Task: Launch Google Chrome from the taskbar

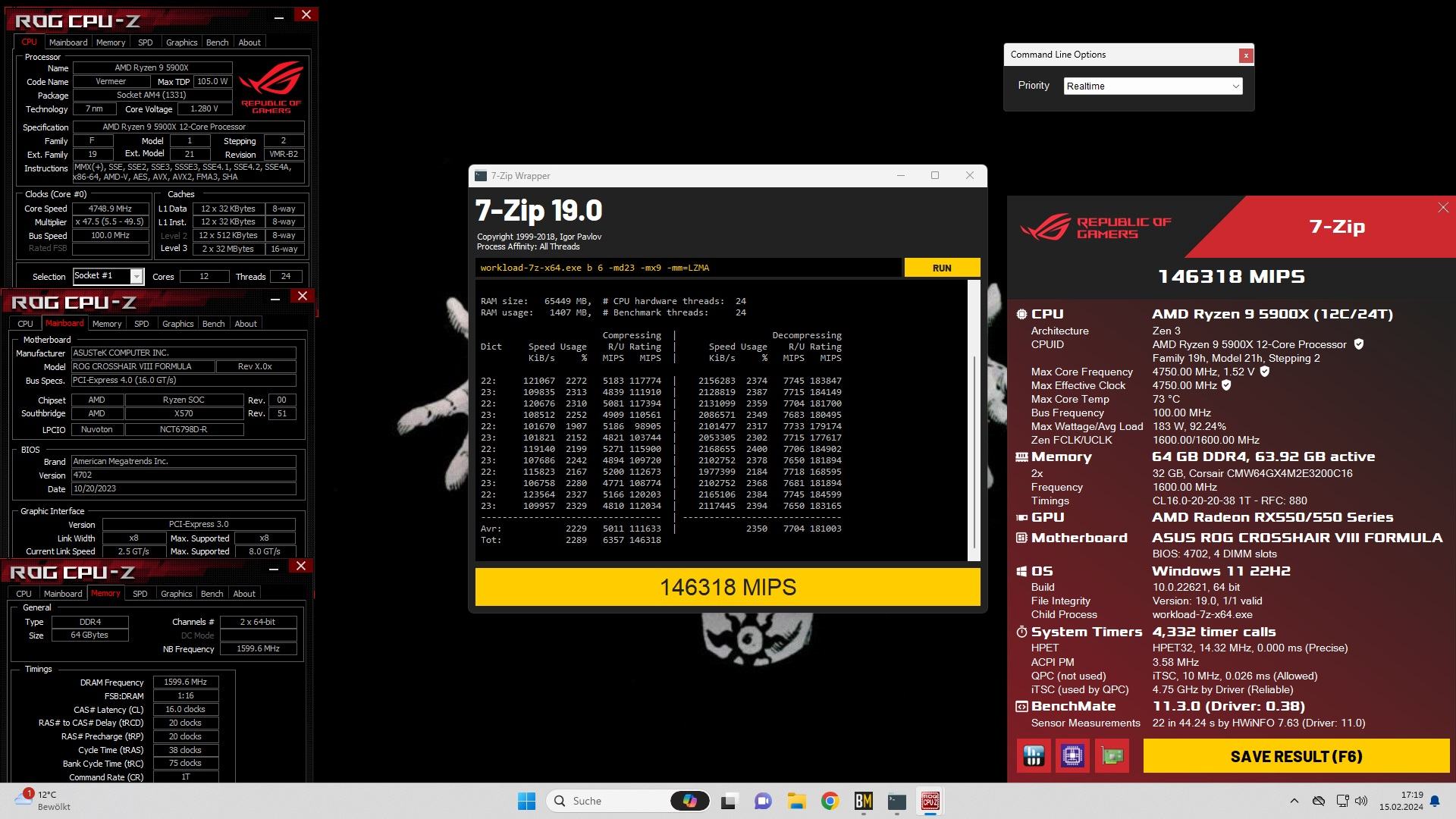Action: (x=830, y=801)
